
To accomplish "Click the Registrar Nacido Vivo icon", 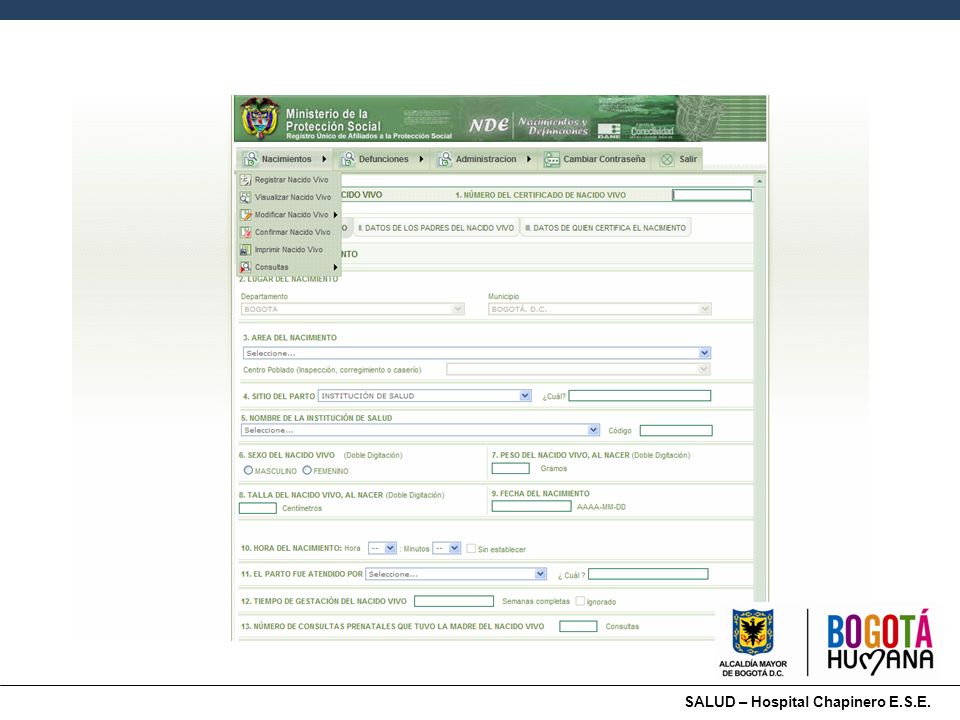I will (246, 180).
